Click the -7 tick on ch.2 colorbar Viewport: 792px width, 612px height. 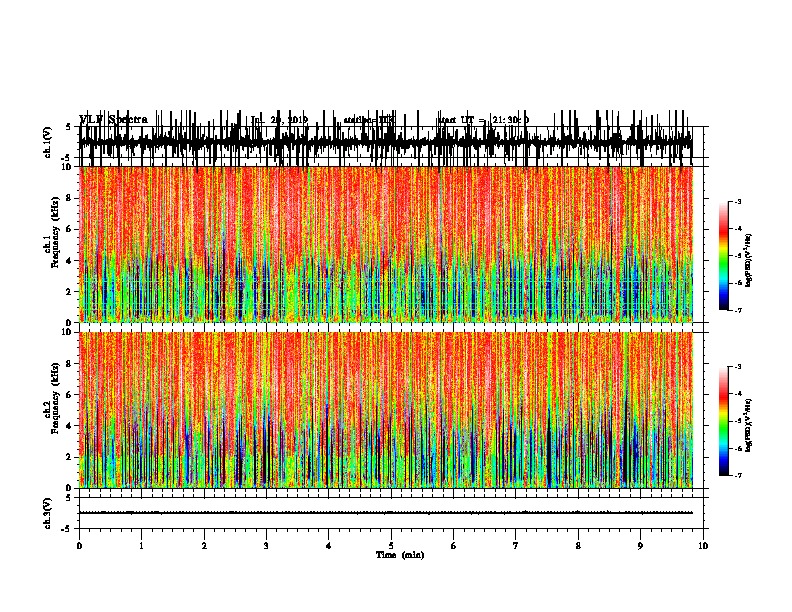pyautogui.click(x=738, y=475)
